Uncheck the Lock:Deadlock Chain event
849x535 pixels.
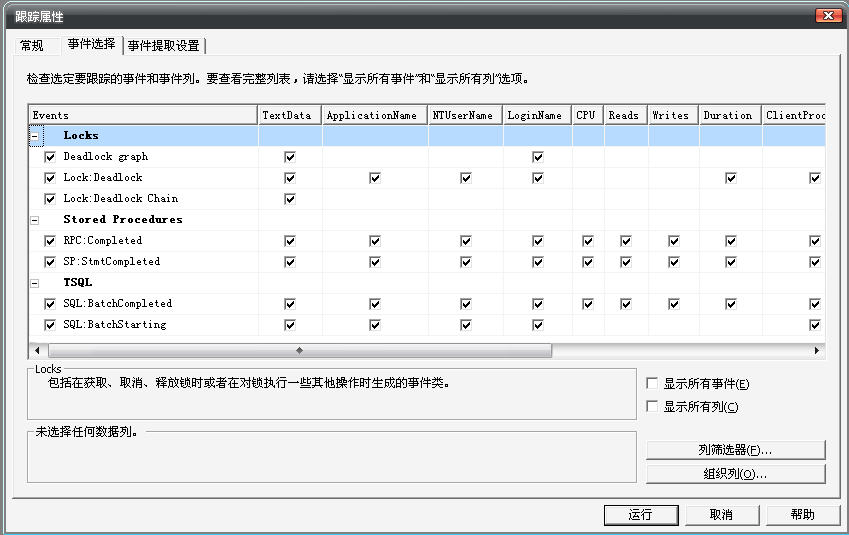50,199
